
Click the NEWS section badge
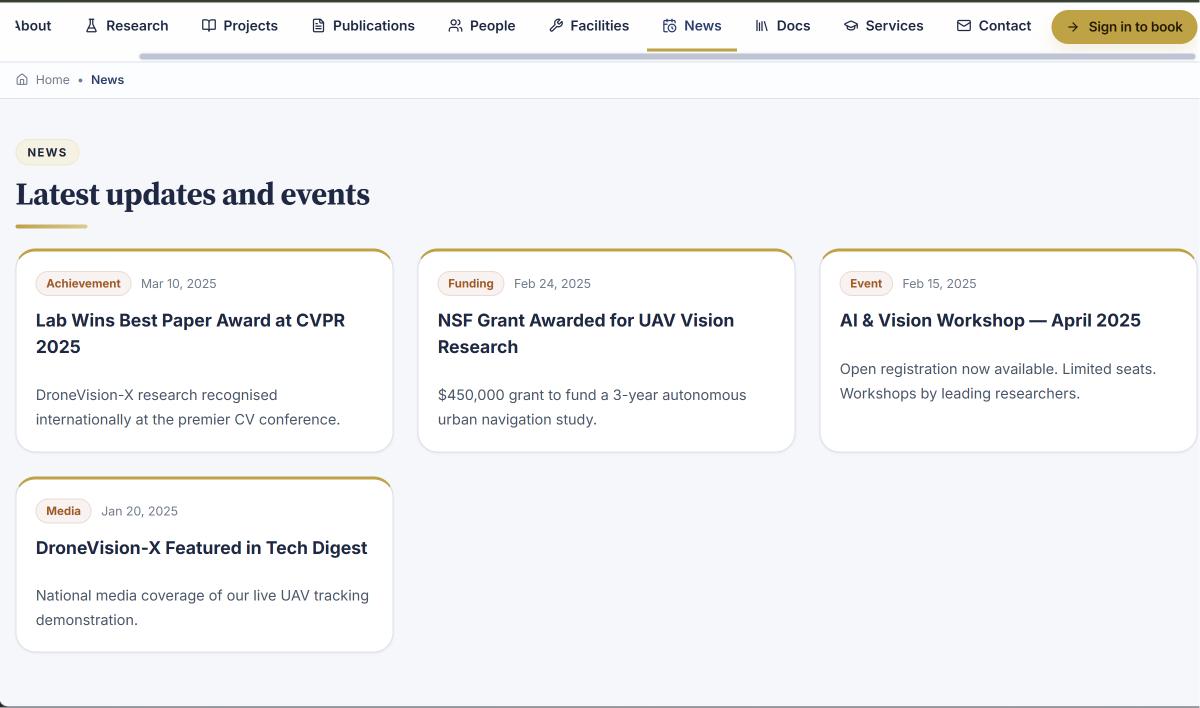click(47, 153)
